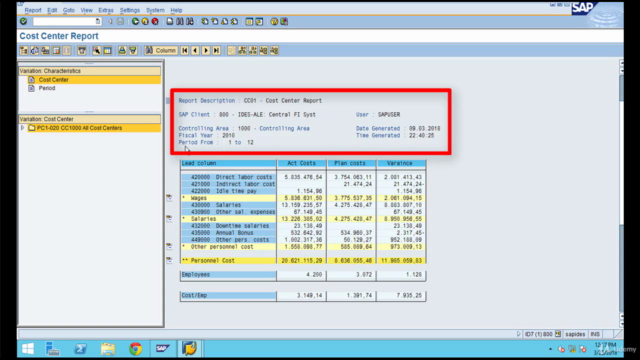Click the green Enter checkmark icon

pos(23,21)
